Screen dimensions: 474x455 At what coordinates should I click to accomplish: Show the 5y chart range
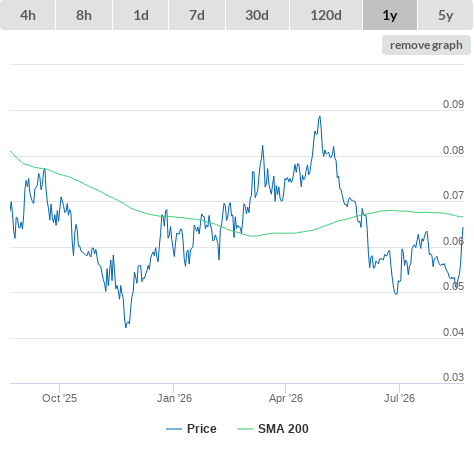446,15
